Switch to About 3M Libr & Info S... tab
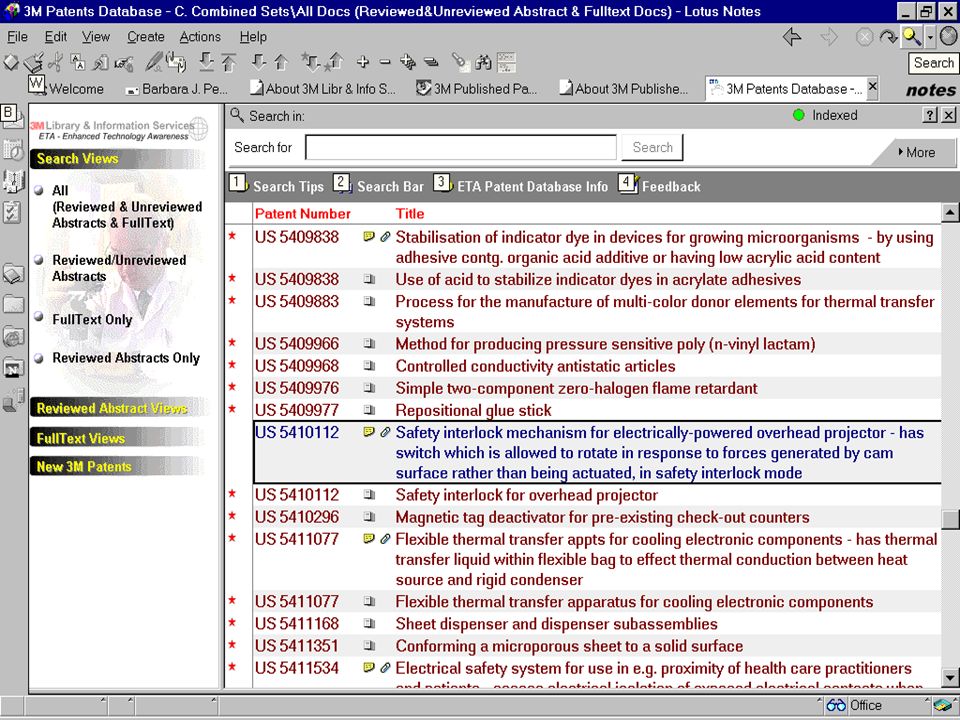The image size is (960, 720). pyautogui.click(x=323, y=89)
